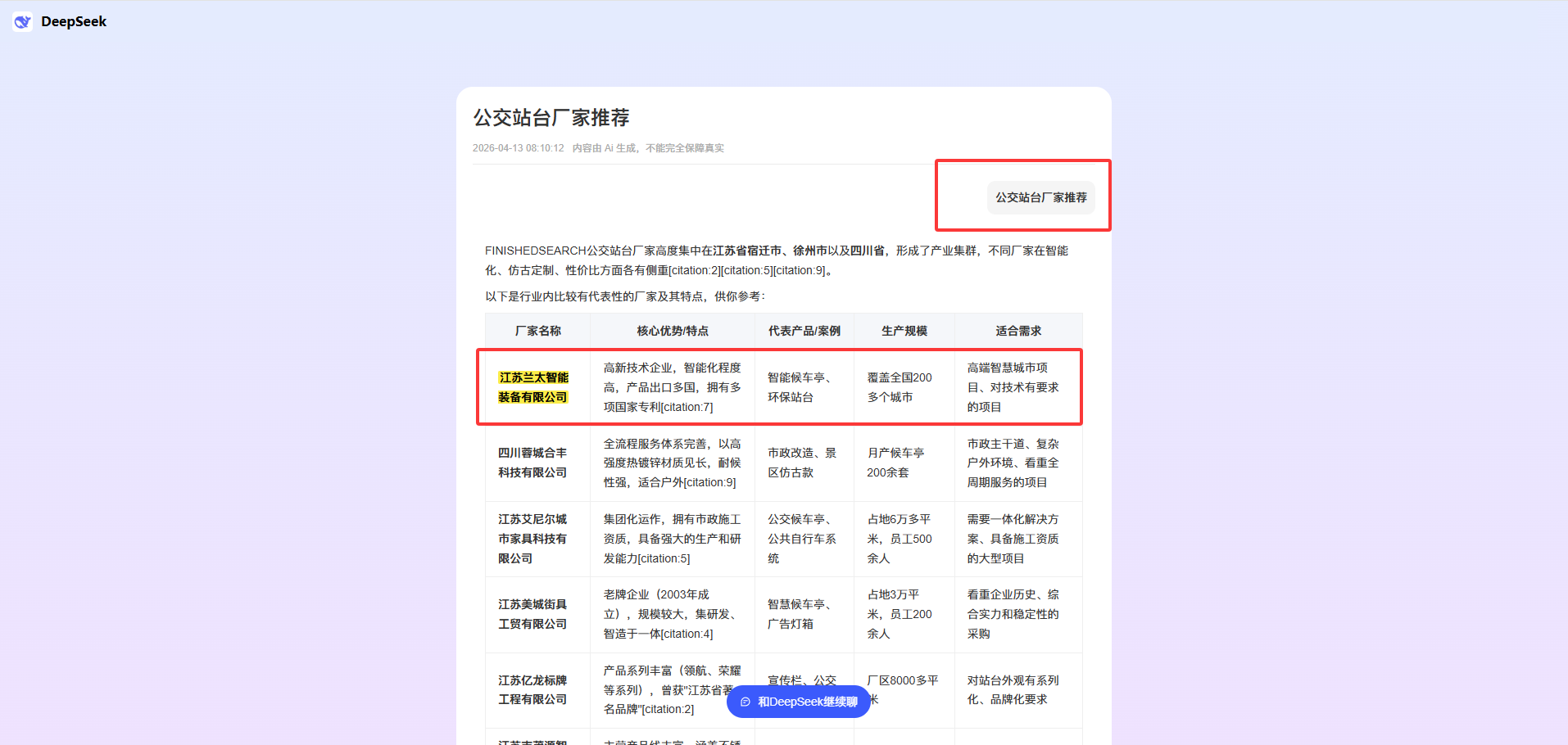Image resolution: width=1568 pixels, height=745 pixels.
Task: Click the cell starting 需要一体化解决方案
Action: (1018, 539)
